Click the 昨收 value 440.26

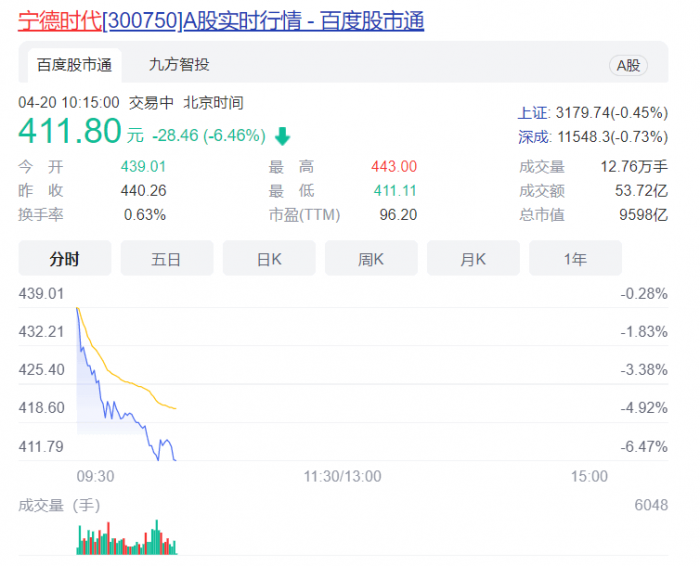(x=143, y=191)
